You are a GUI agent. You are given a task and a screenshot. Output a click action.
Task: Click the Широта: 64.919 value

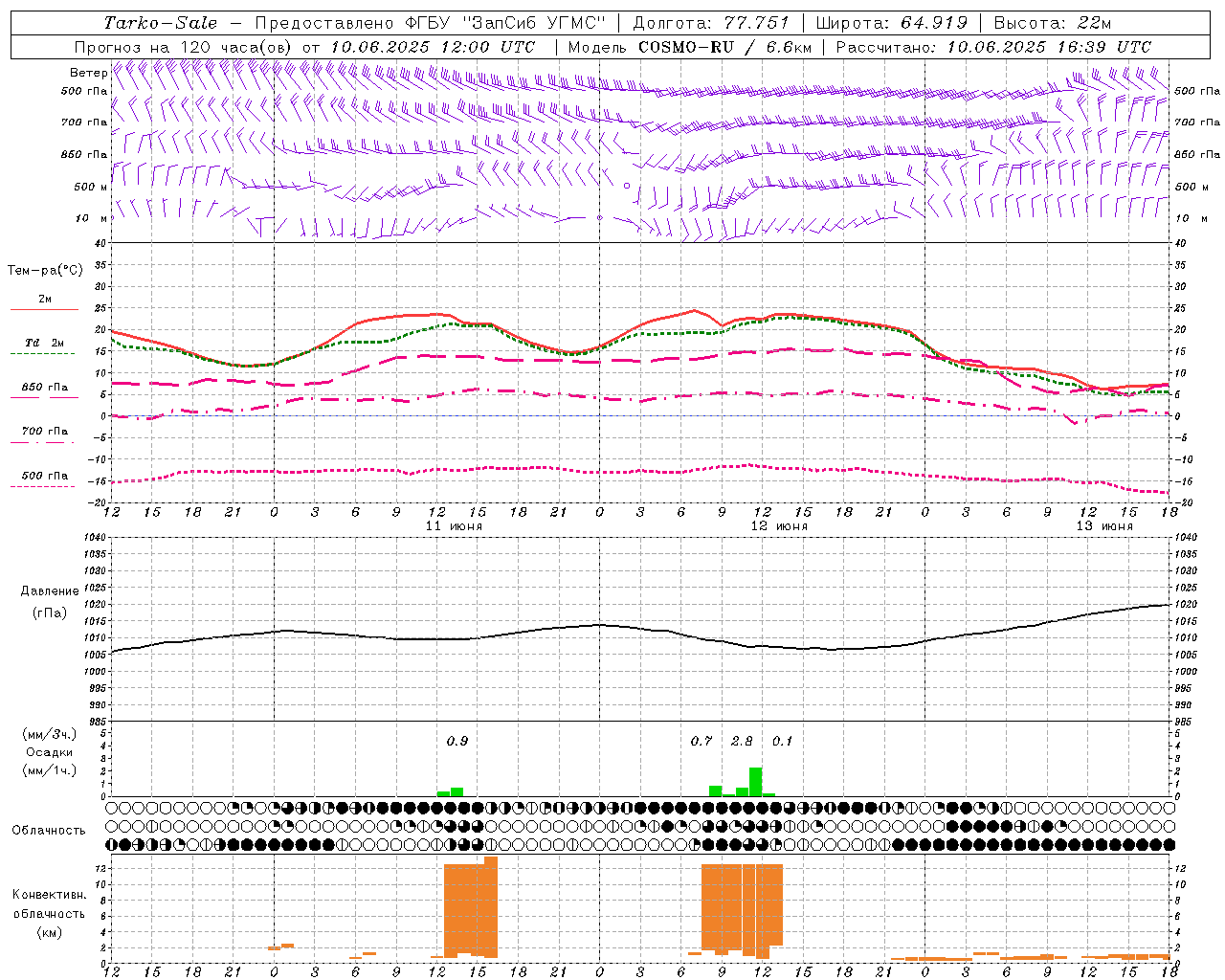pos(892,23)
